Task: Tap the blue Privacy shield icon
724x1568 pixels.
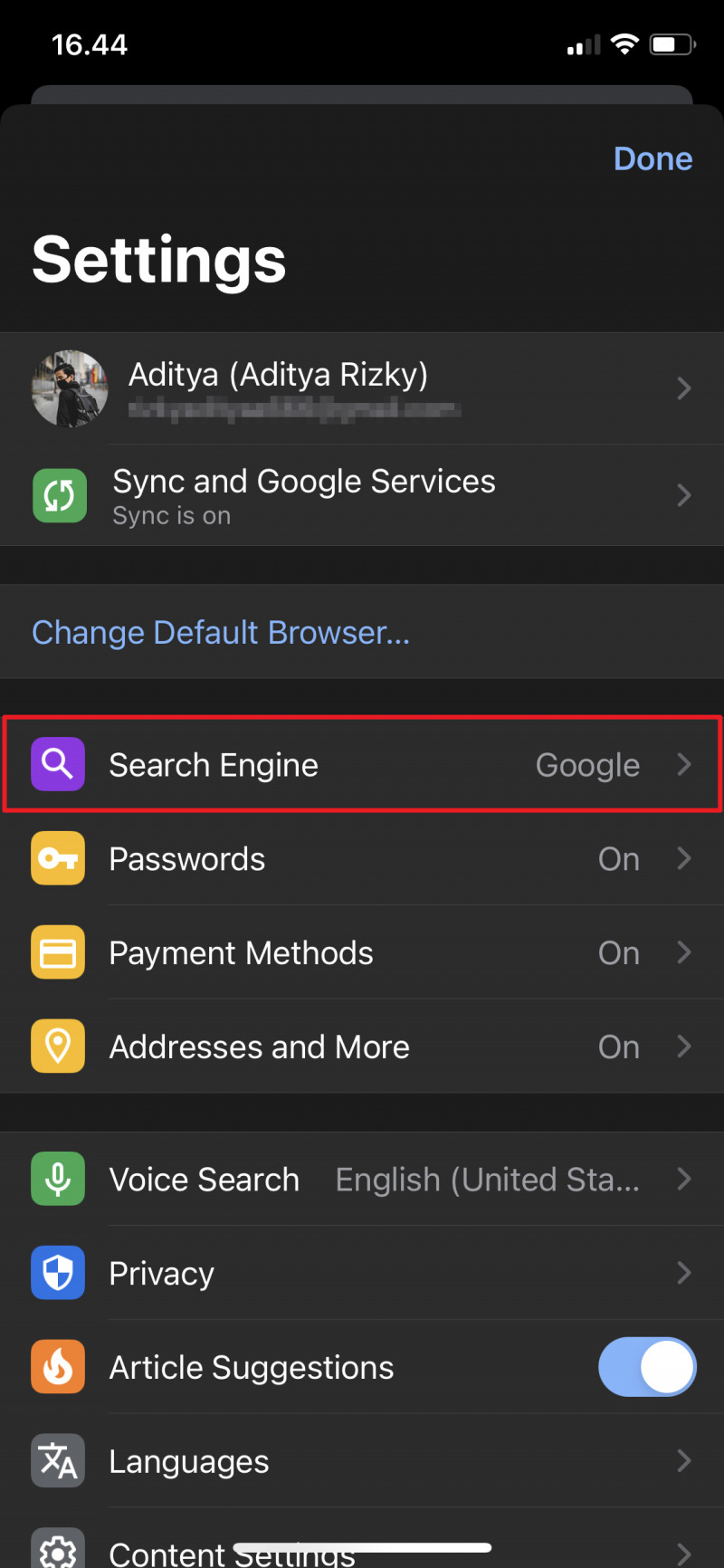Action: click(x=58, y=1273)
